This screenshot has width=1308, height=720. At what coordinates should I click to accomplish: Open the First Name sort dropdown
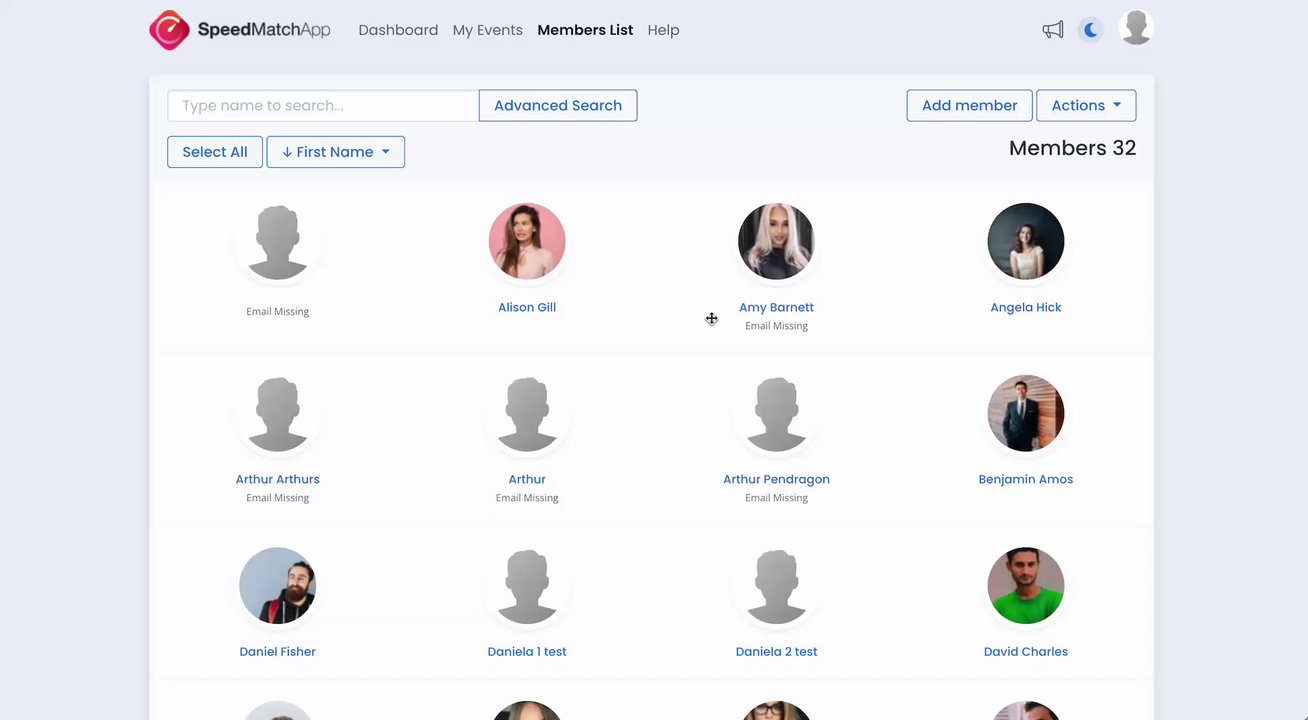[336, 152]
